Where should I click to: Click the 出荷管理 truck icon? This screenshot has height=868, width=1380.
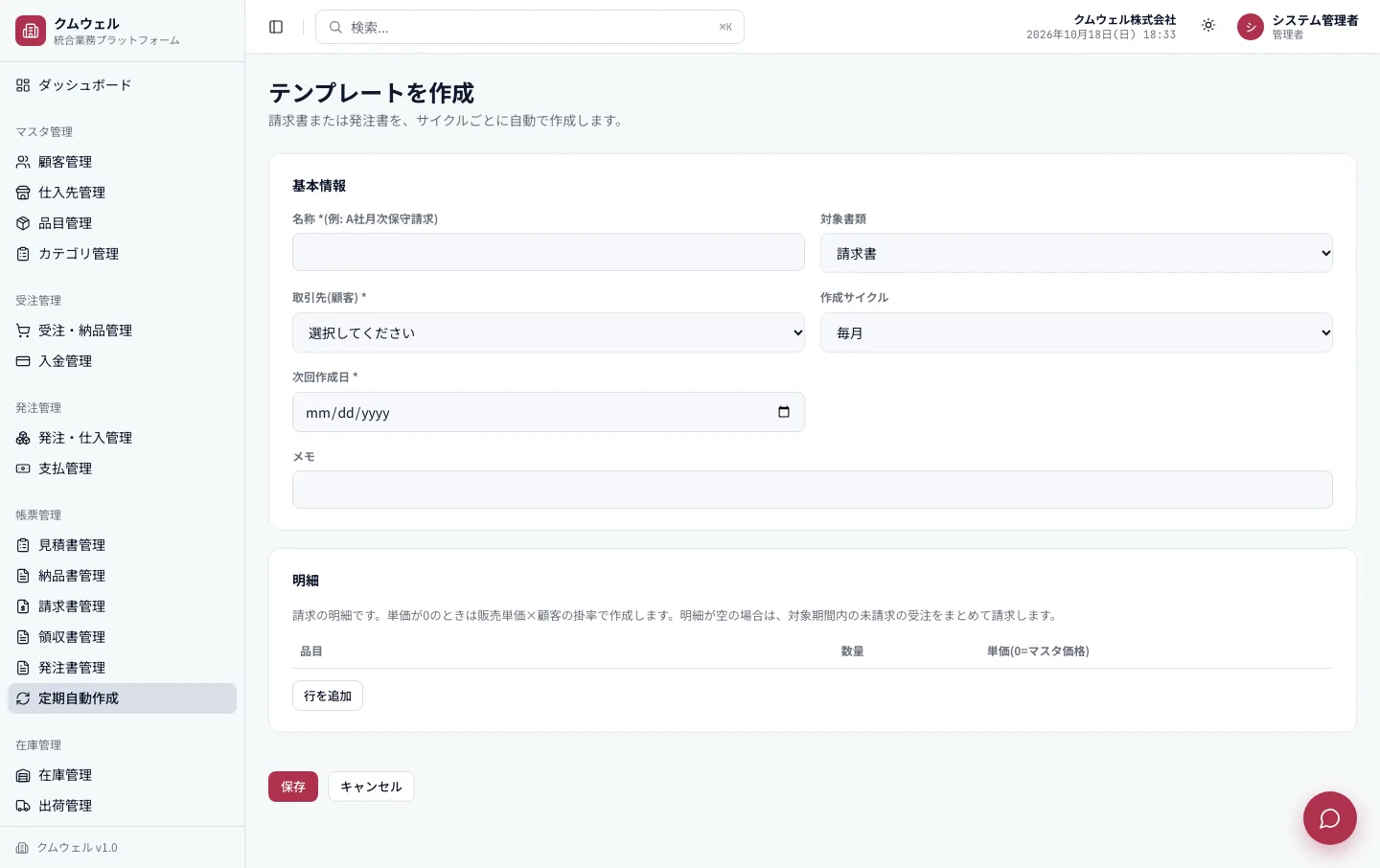pos(23,806)
